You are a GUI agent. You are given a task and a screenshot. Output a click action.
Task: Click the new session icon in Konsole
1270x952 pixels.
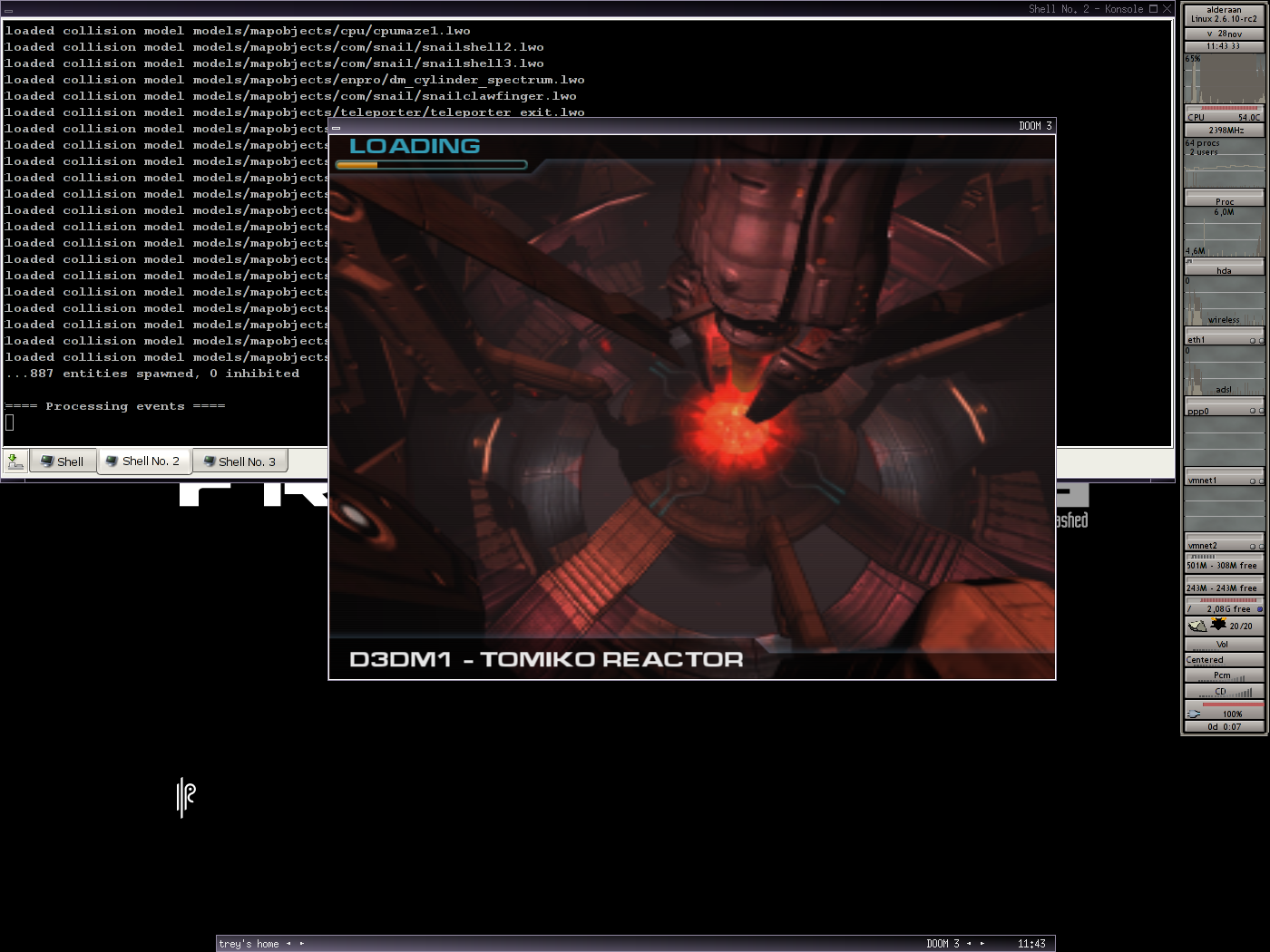15,461
